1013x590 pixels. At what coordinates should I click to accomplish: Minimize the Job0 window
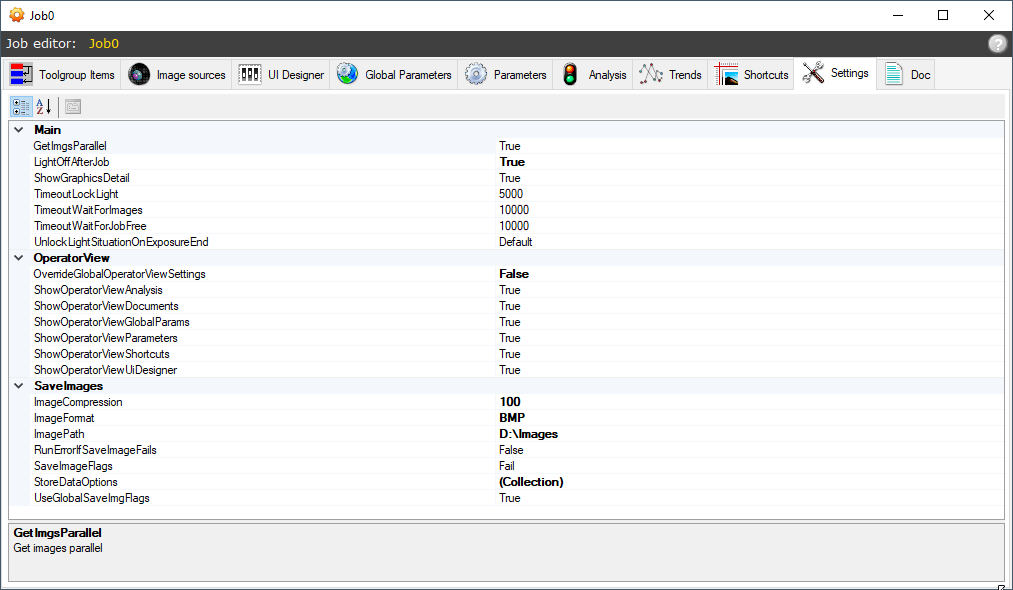click(x=898, y=15)
